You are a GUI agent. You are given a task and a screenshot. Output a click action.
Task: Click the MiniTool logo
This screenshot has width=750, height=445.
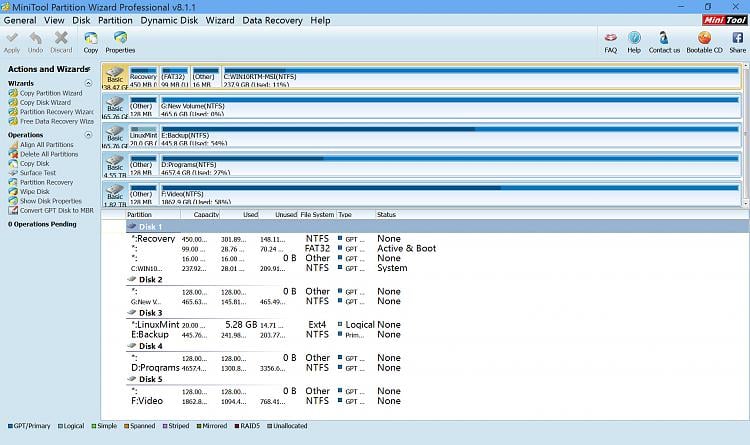tap(724, 20)
